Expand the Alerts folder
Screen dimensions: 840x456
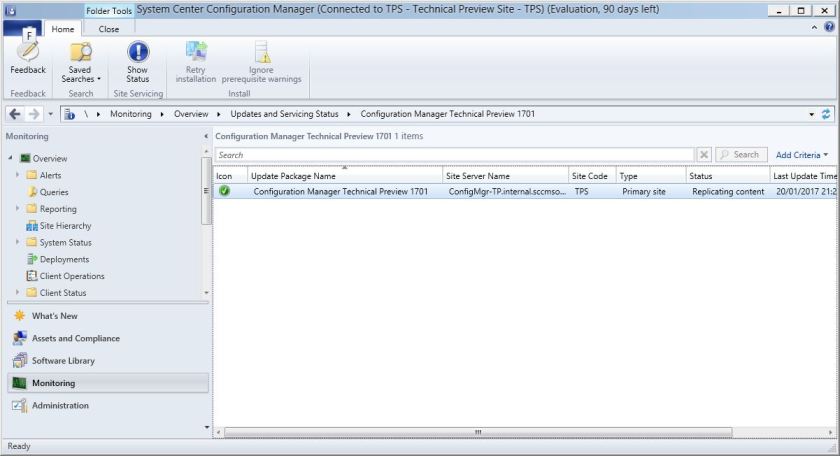click(17, 175)
